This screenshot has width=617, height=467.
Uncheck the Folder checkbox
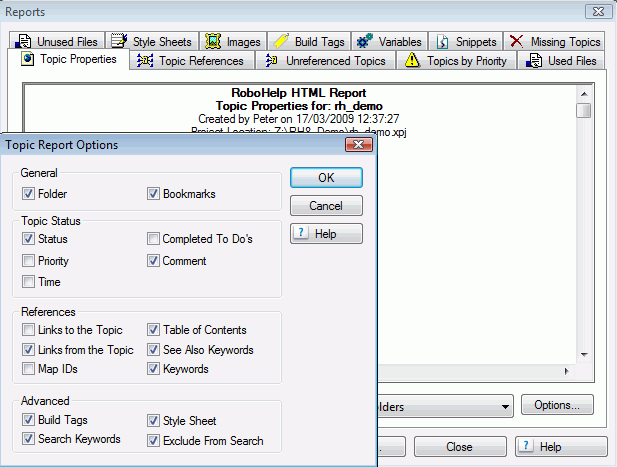28,194
